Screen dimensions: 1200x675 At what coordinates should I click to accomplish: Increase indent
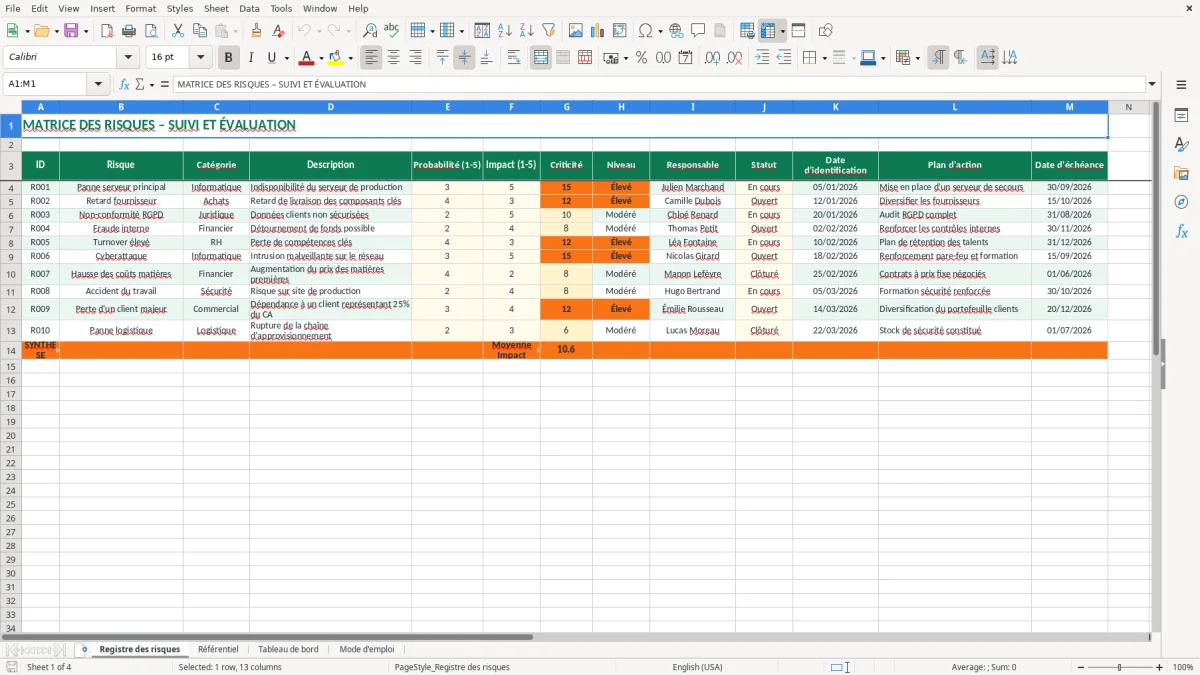762,58
